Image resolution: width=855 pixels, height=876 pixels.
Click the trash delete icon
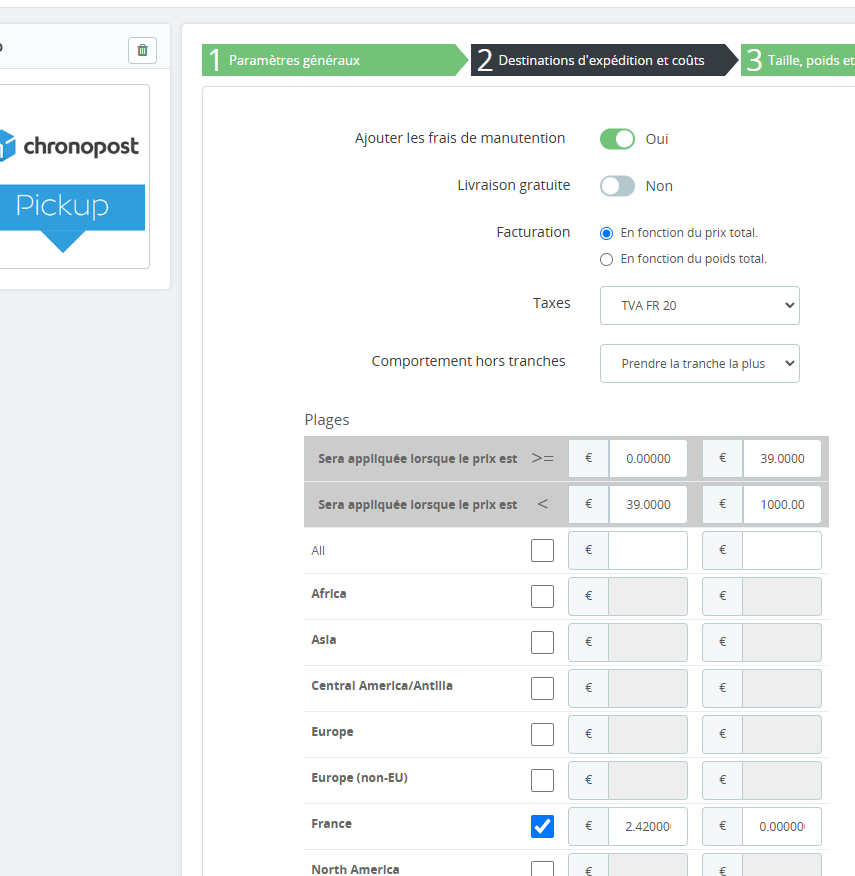142,50
